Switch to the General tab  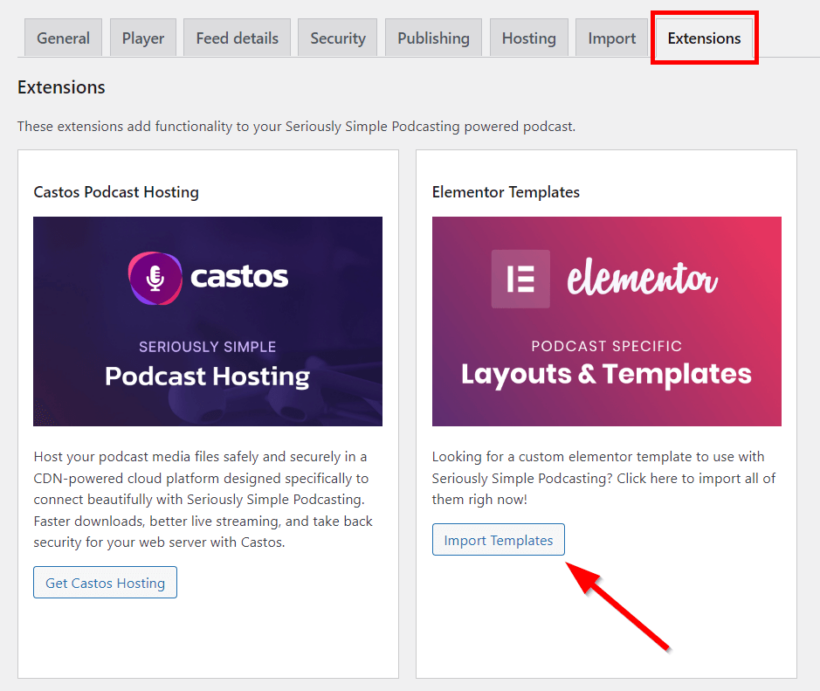coord(62,37)
